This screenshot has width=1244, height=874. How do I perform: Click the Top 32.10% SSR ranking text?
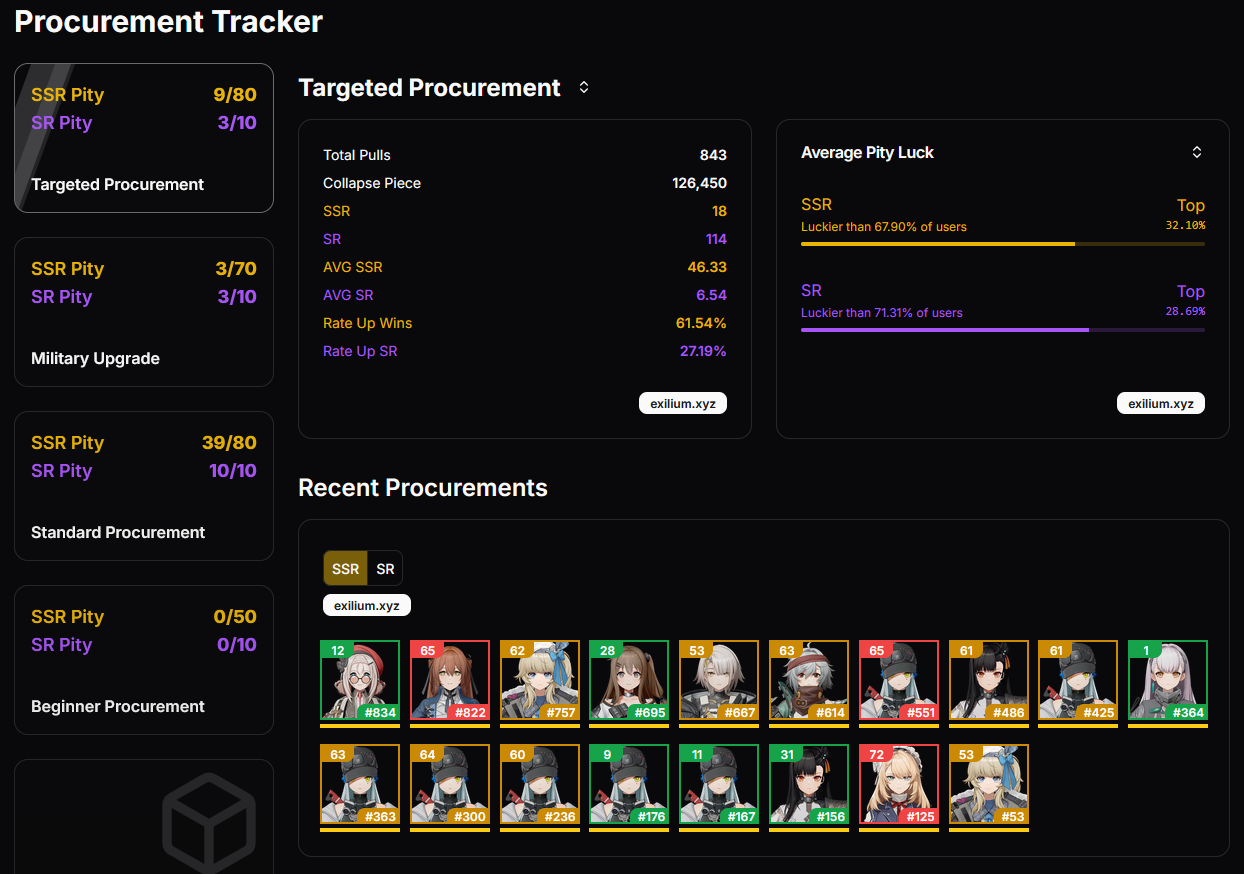point(1186,214)
